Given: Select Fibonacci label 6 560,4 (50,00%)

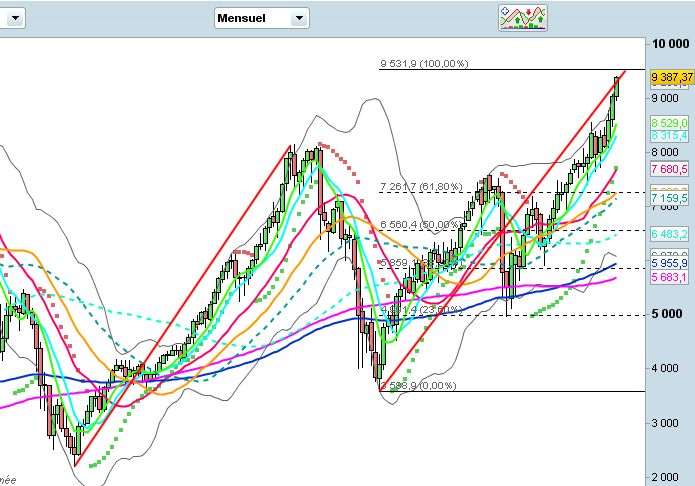Looking at the screenshot, I should coord(420,224).
